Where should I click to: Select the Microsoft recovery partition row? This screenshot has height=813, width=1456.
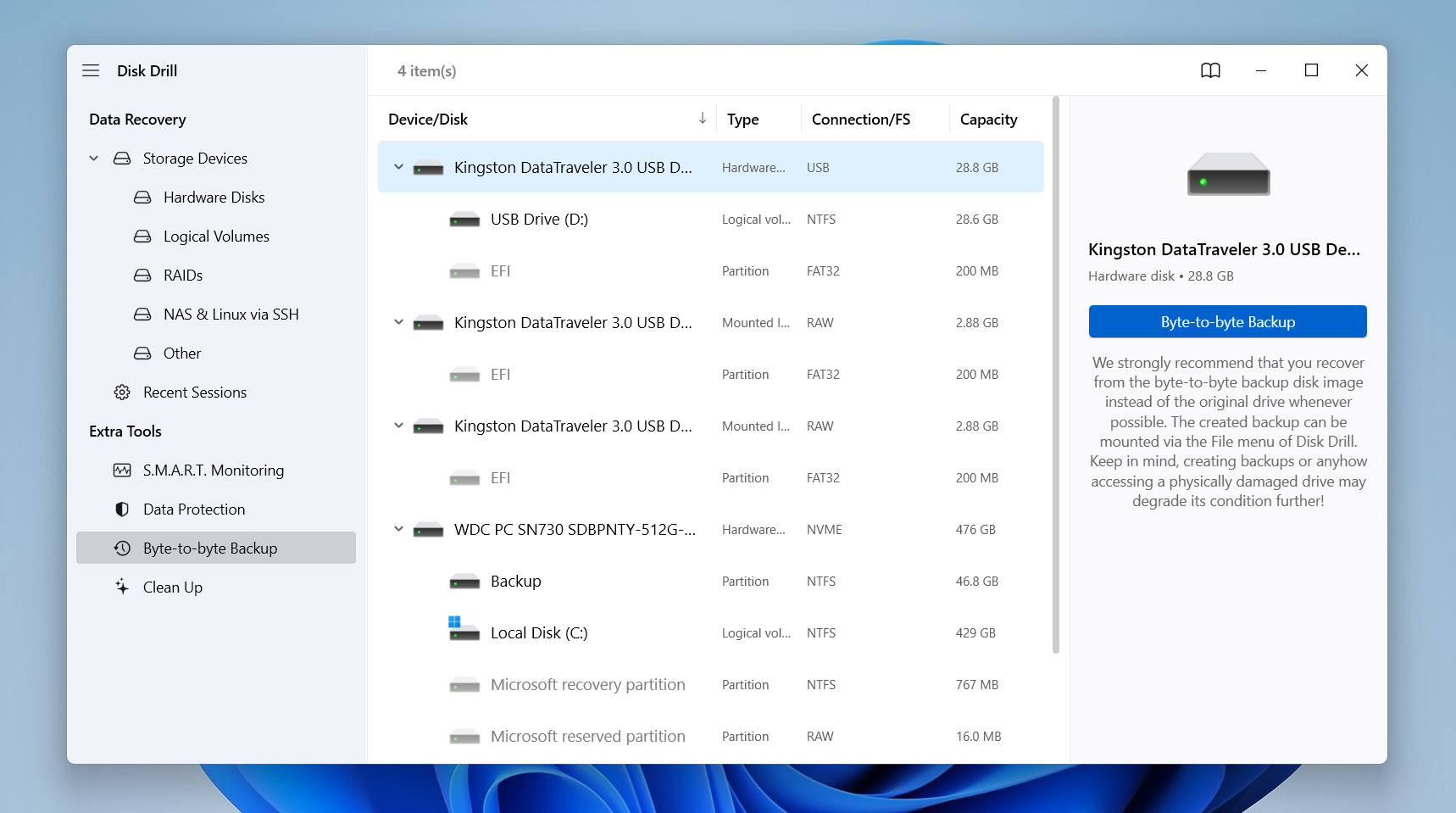710,685
